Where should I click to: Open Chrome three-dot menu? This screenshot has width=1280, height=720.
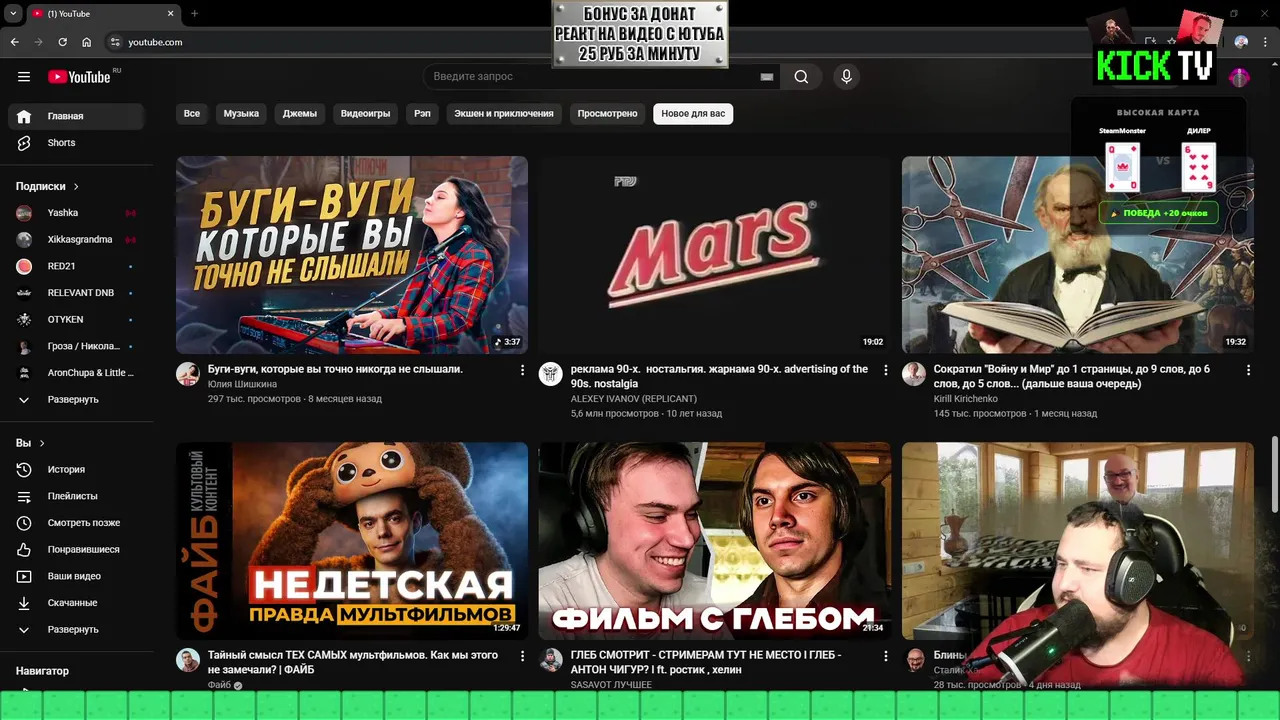coord(1264,42)
